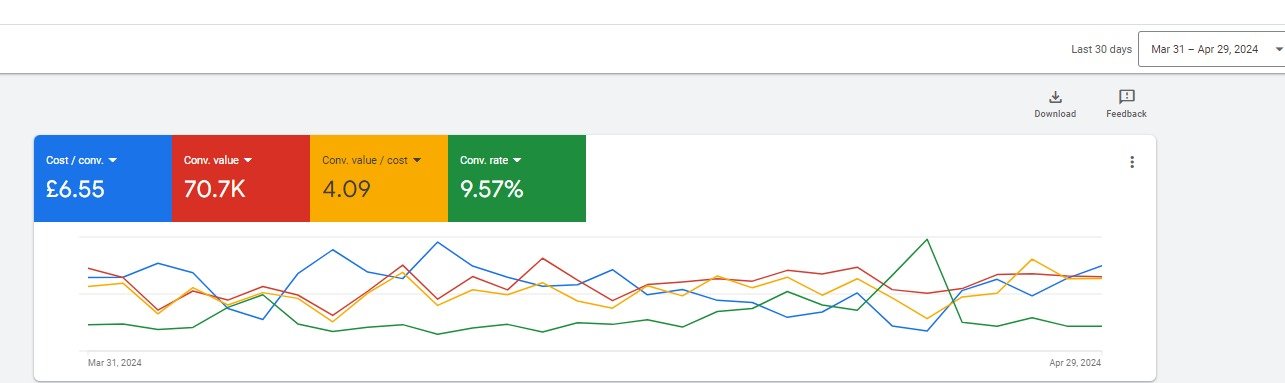Click the blue line's highest peak on chart
This screenshot has height=383, width=1285.
click(437, 242)
